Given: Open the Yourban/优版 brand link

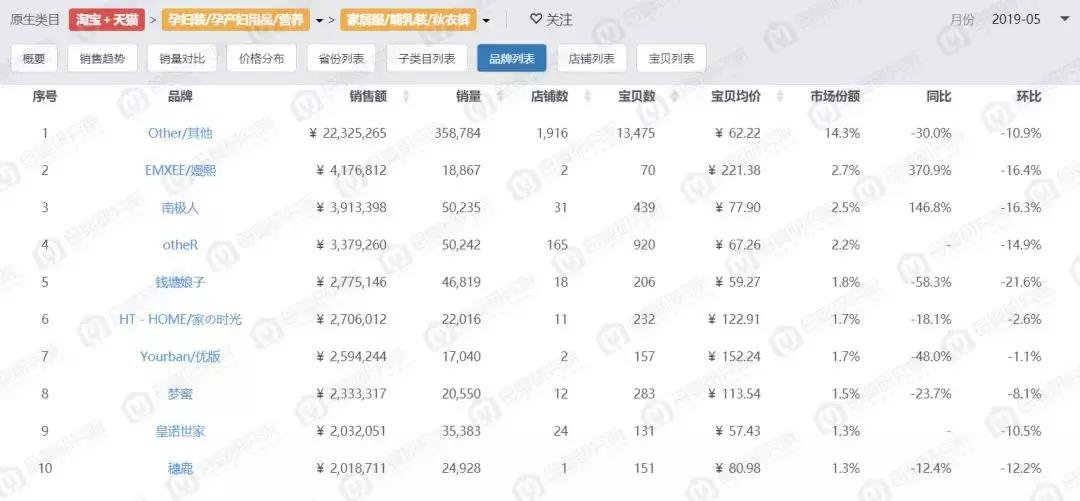Looking at the screenshot, I should point(180,356).
